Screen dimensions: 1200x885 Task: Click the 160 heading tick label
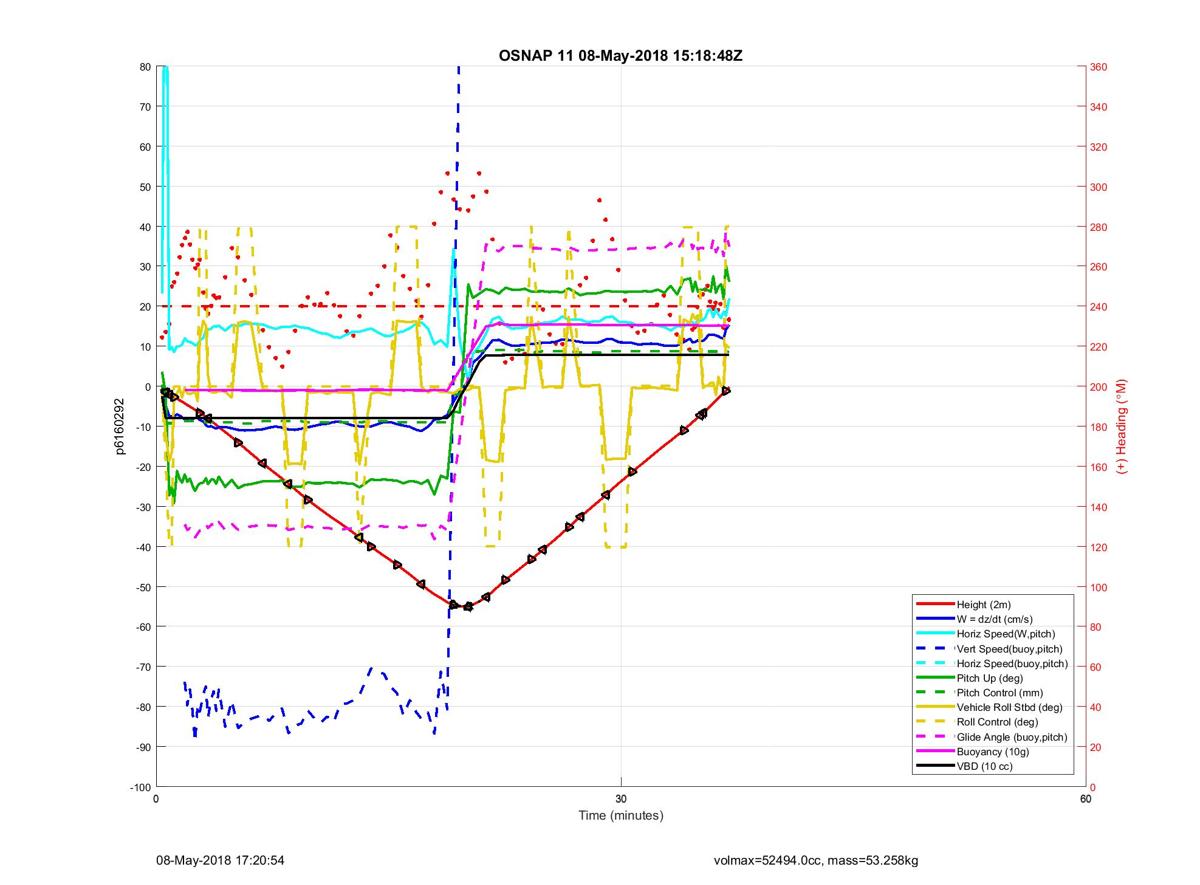pos(1100,467)
